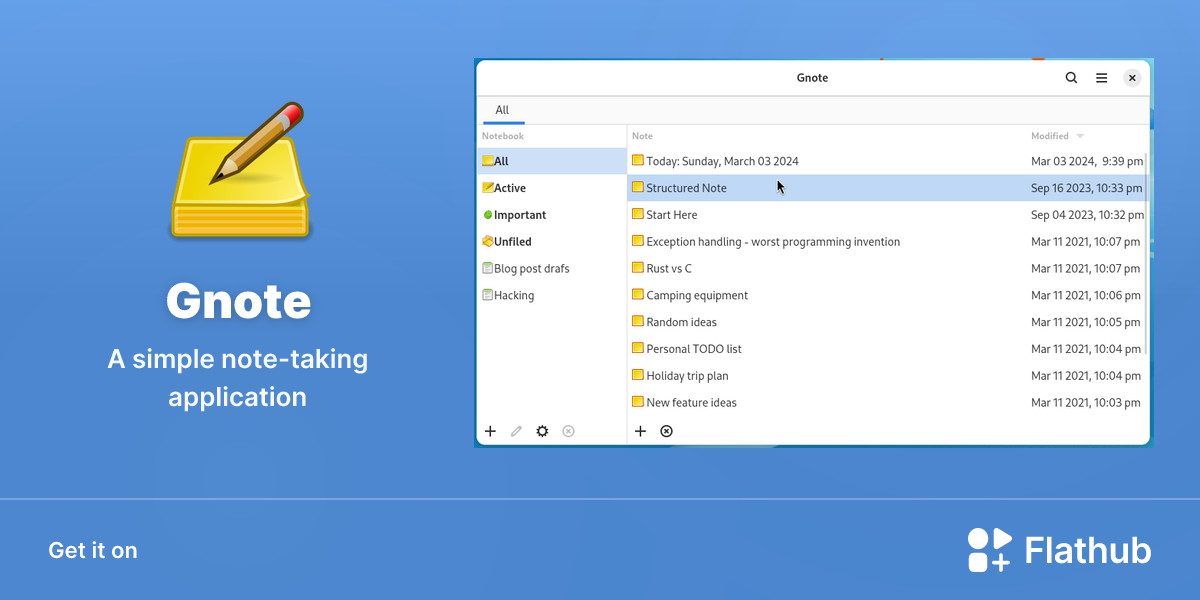
Task: Click the Flathub logo
Action: point(1059,550)
